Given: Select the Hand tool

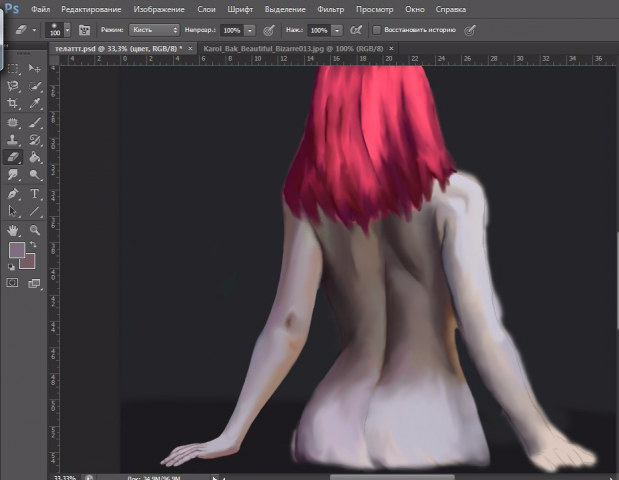Looking at the screenshot, I should [x=13, y=230].
